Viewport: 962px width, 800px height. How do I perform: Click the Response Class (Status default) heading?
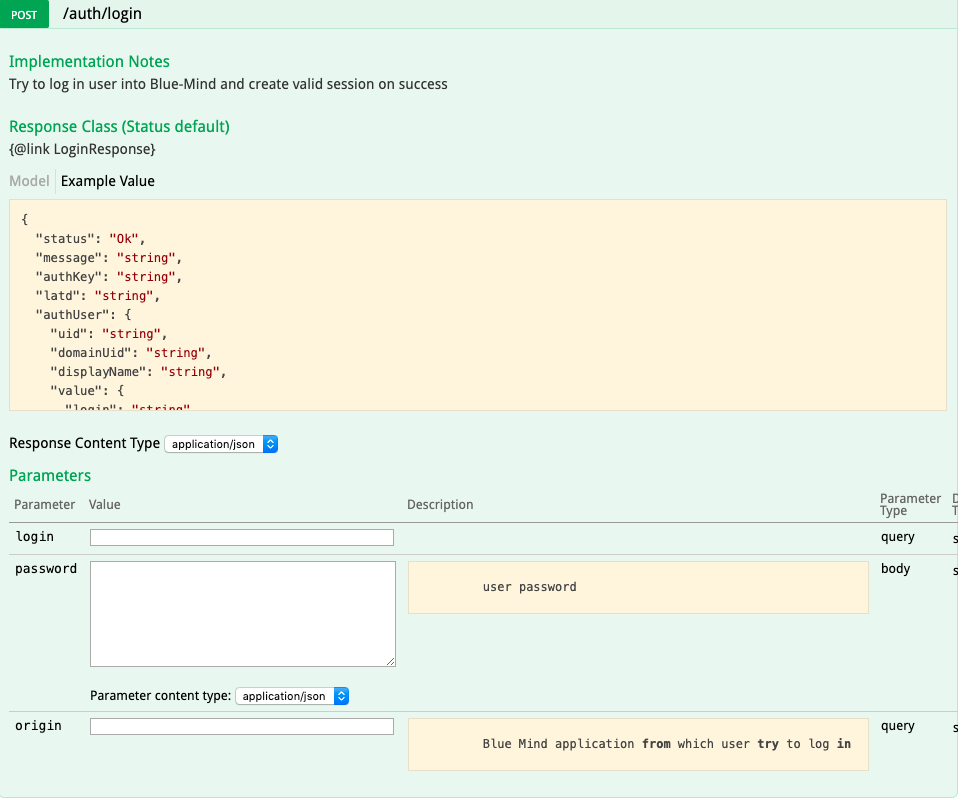[x=119, y=127]
